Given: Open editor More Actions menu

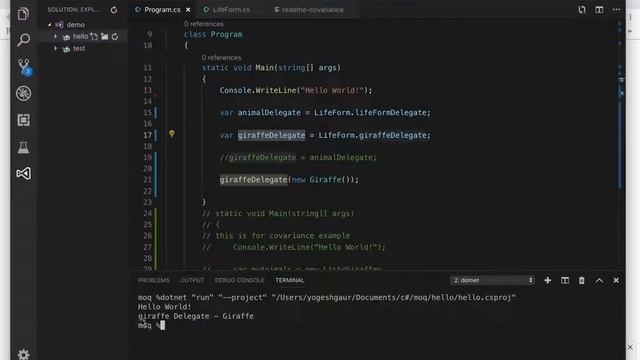Looking at the screenshot, I should (616, 10).
